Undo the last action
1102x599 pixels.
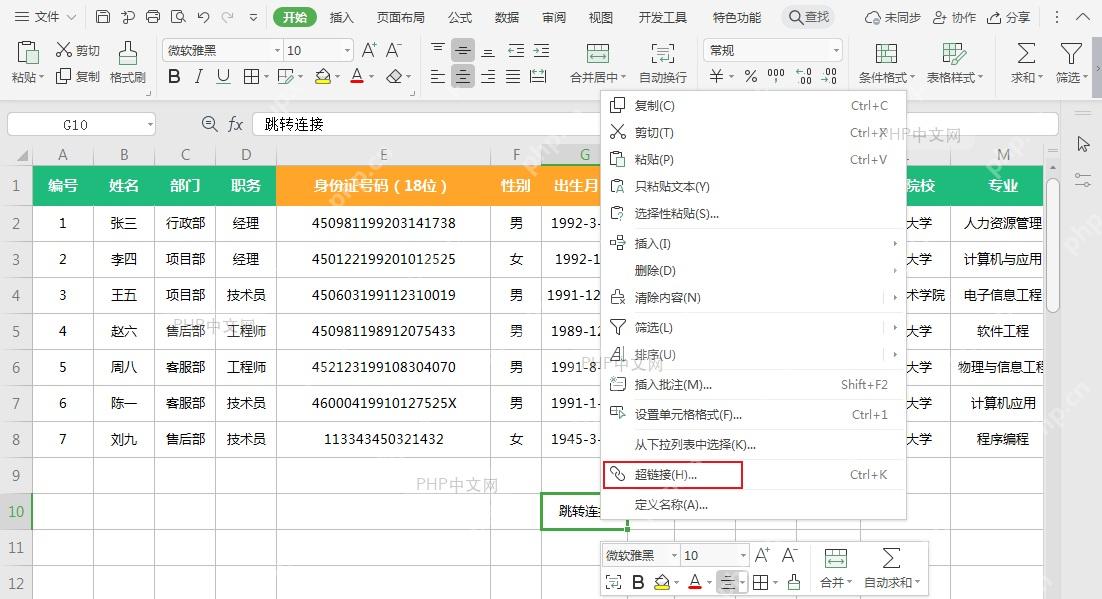(x=203, y=17)
